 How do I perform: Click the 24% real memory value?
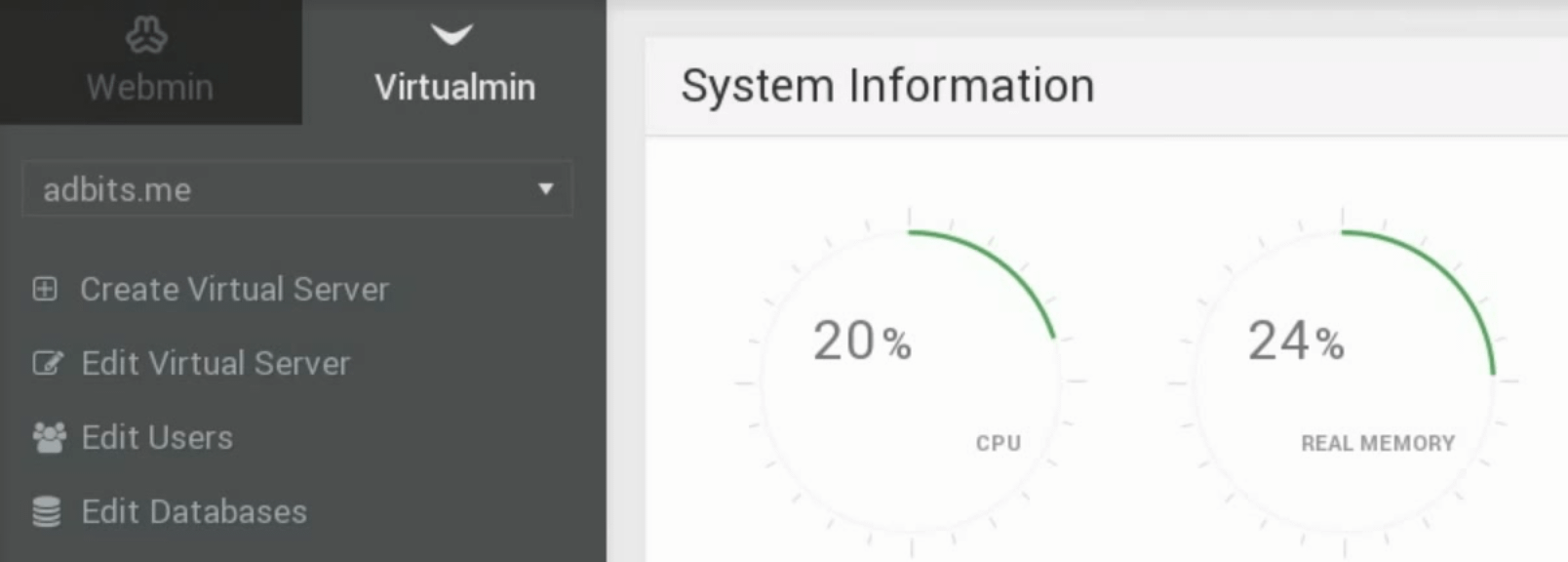click(x=1296, y=341)
